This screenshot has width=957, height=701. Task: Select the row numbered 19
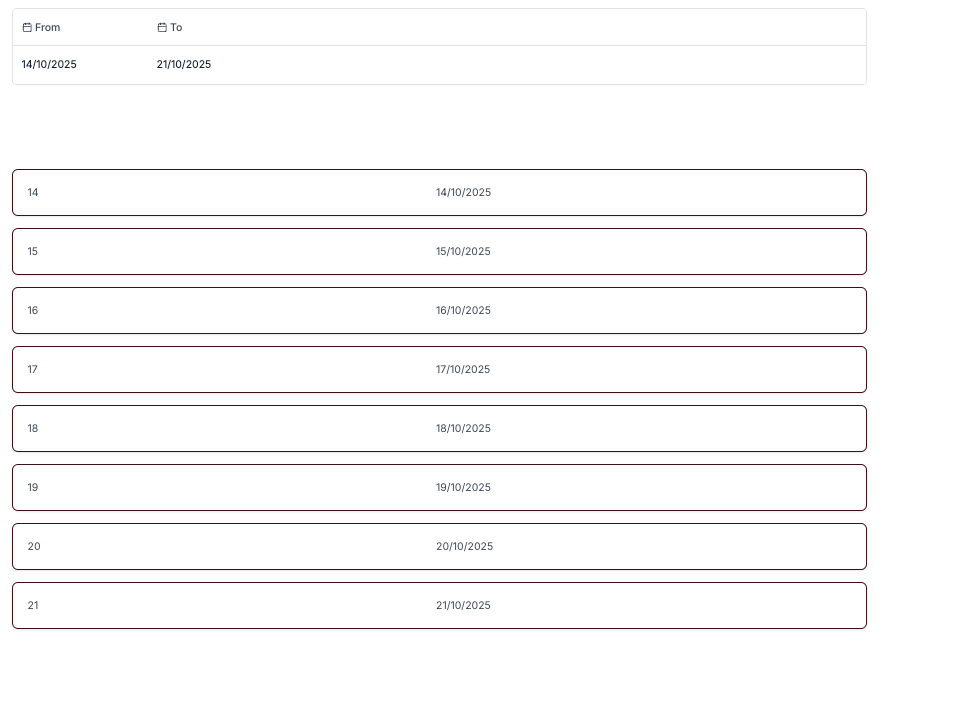point(33,488)
